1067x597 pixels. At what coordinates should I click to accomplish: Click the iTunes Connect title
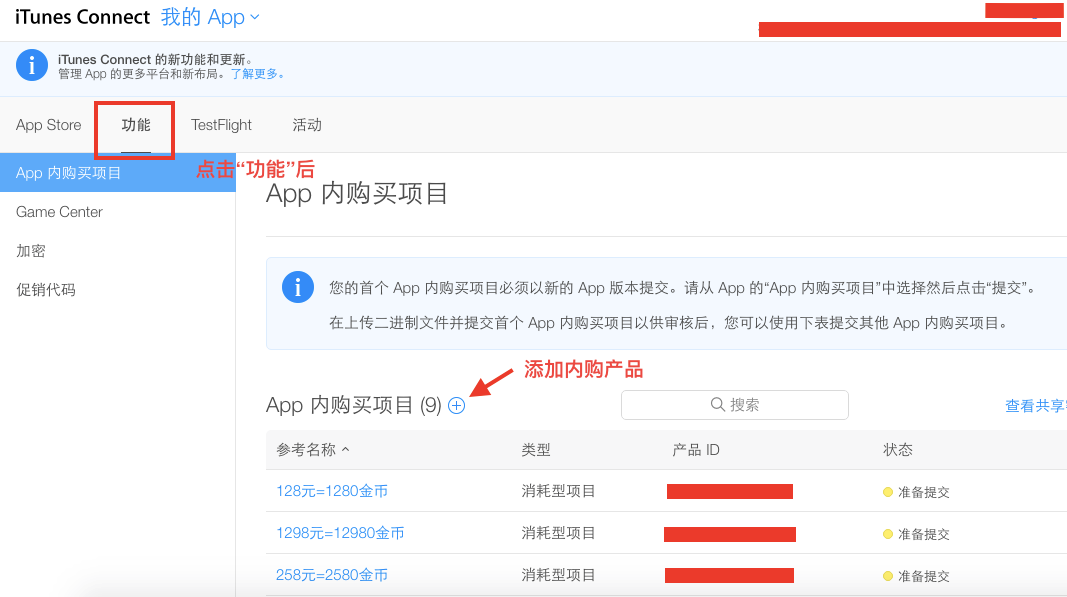[82, 17]
